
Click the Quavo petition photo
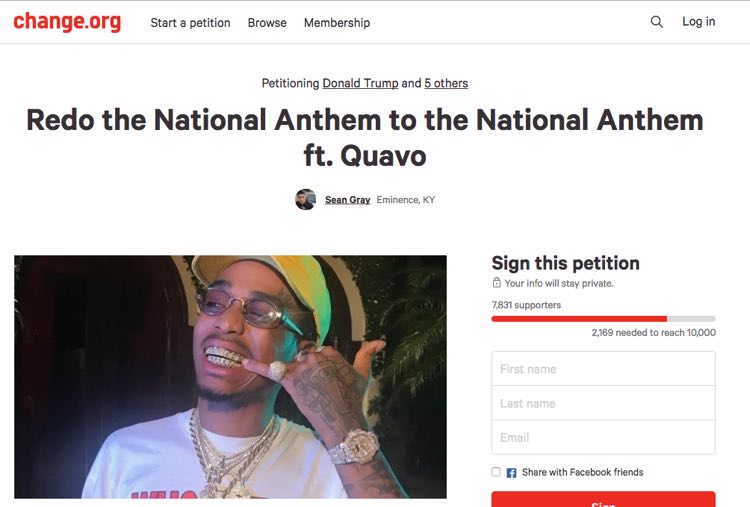click(230, 377)
